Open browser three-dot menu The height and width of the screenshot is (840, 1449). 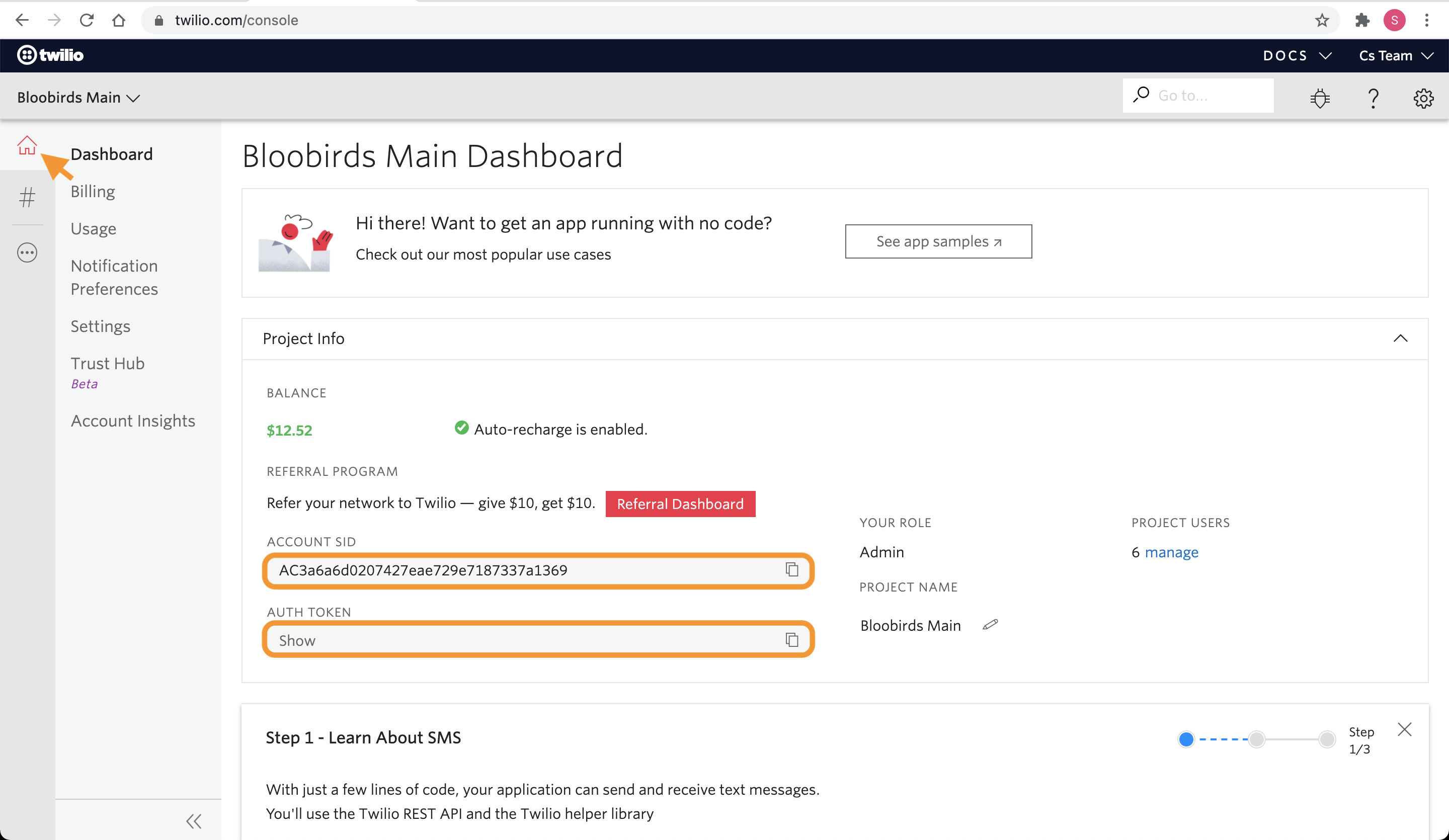click(x=1427, y=21)
